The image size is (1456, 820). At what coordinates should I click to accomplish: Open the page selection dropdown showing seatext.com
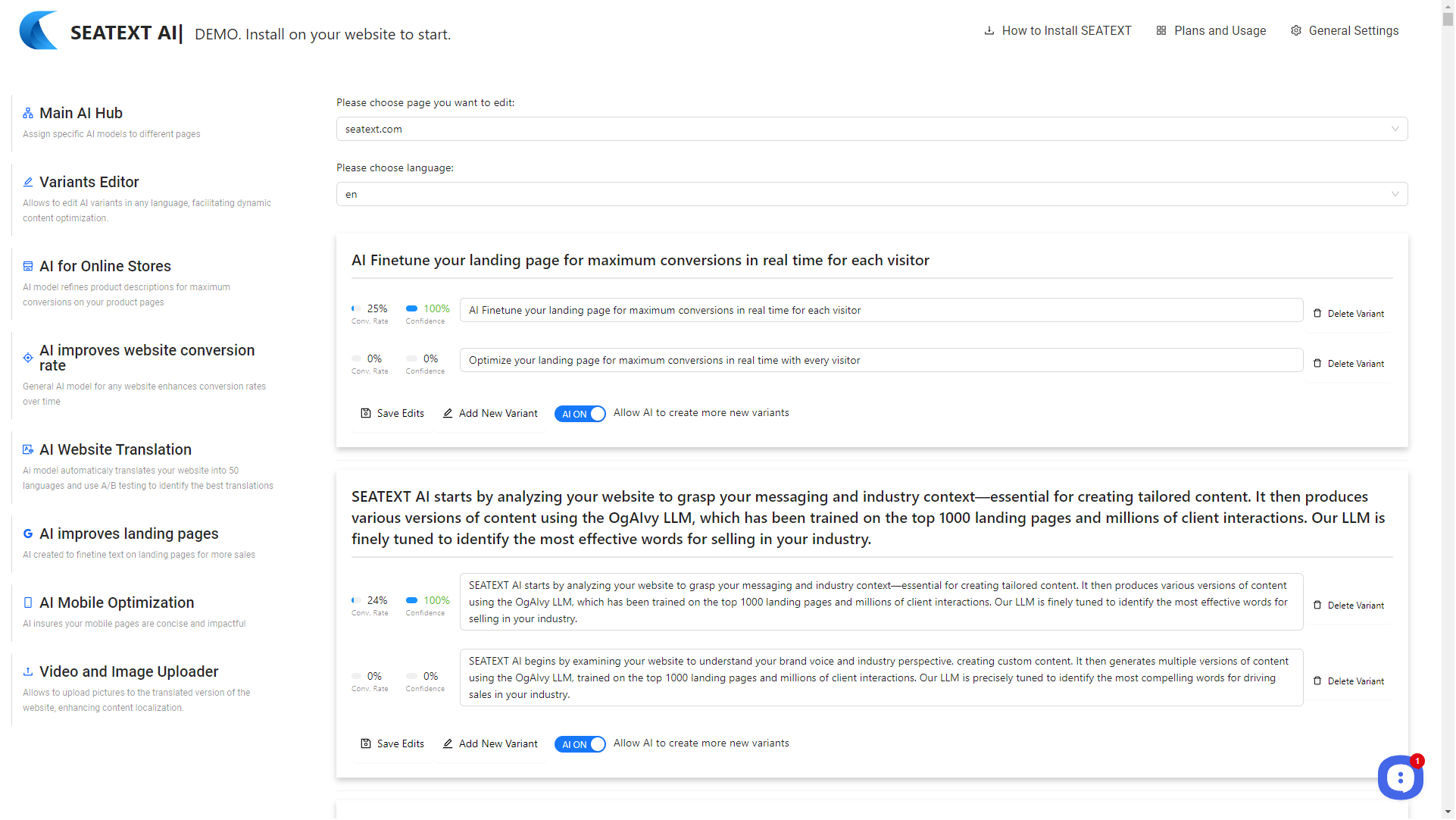click(873, 130)
